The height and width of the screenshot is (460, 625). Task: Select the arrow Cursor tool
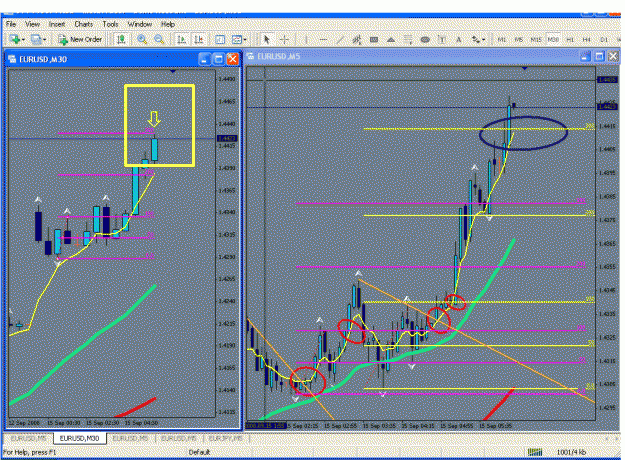pyautogui.click(x=267, y=39)
